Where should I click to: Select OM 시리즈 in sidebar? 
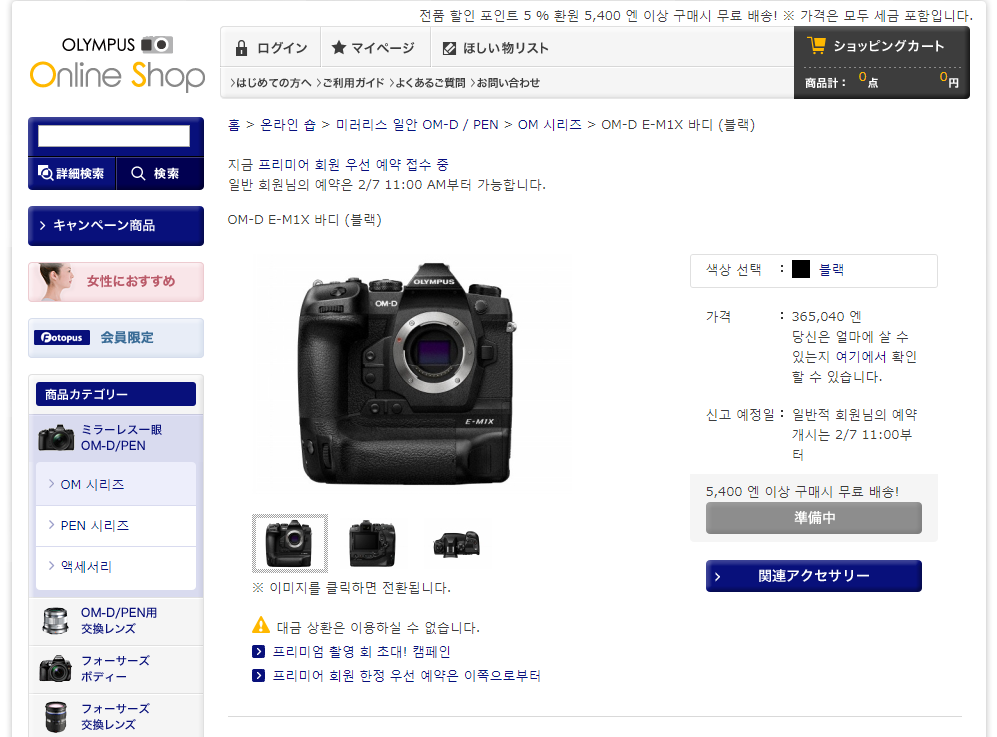116,485
